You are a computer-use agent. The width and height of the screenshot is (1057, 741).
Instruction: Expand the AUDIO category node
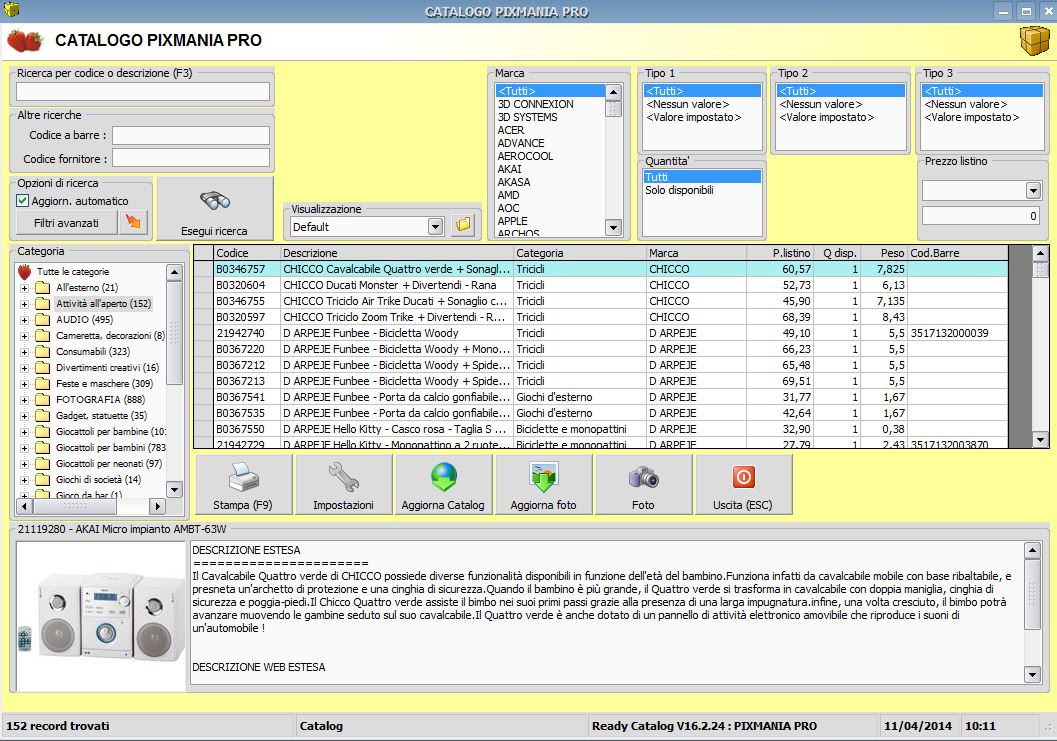(x=24, y=320)
